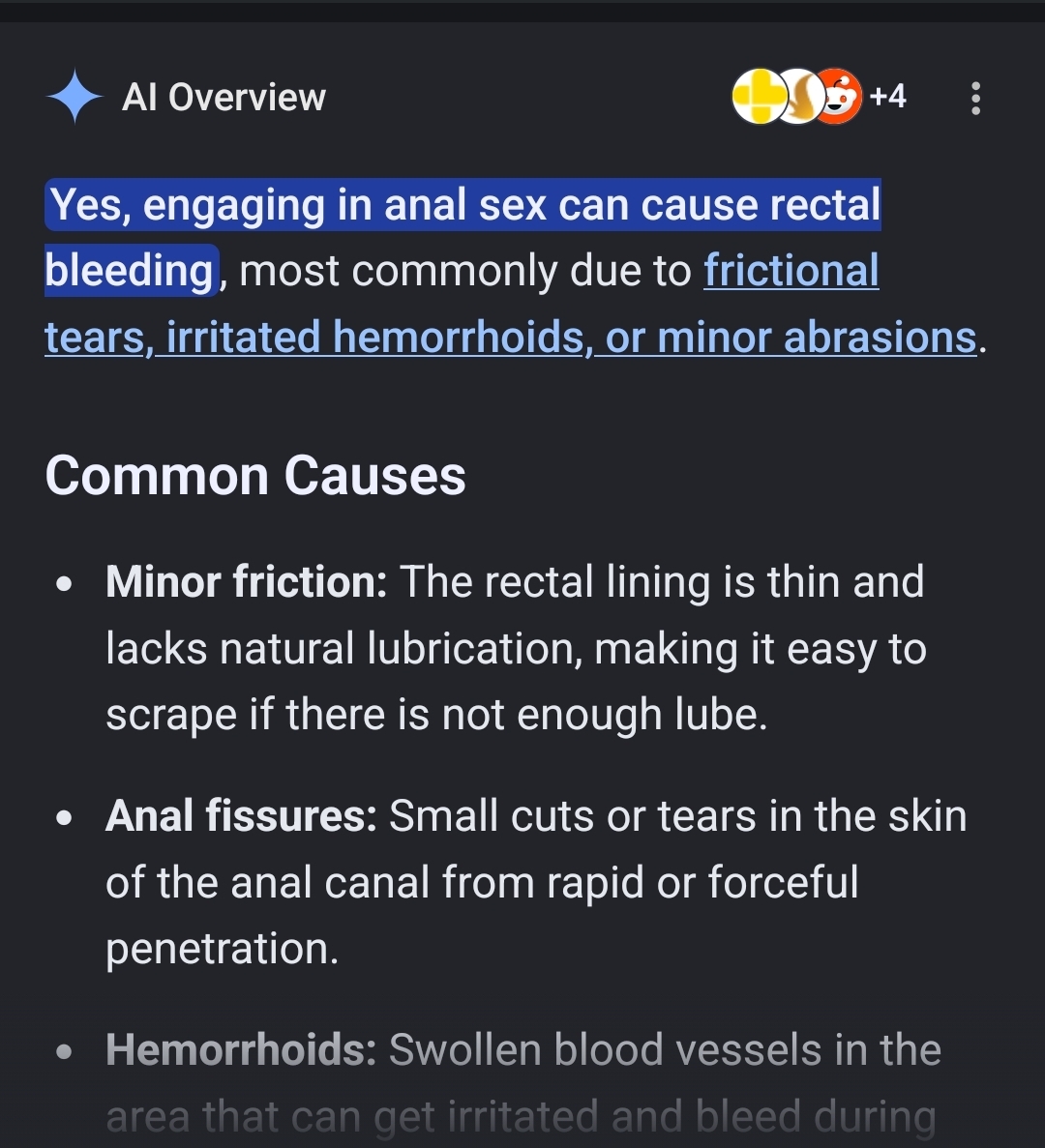This screenshot has height=1148, width=1045.
Task: Open the golden swoosh source icon
Action: click(798, 96)
